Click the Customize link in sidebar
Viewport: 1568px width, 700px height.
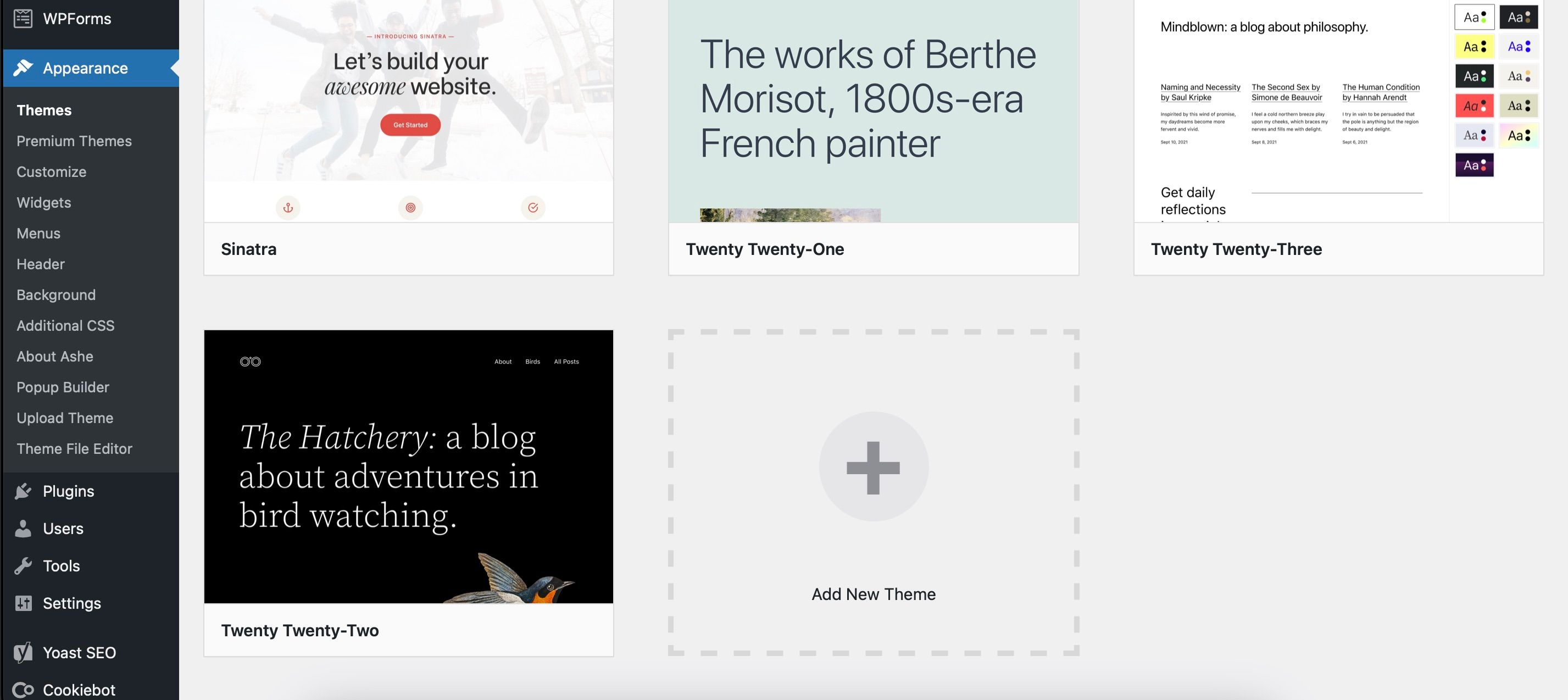coord(51,171)
